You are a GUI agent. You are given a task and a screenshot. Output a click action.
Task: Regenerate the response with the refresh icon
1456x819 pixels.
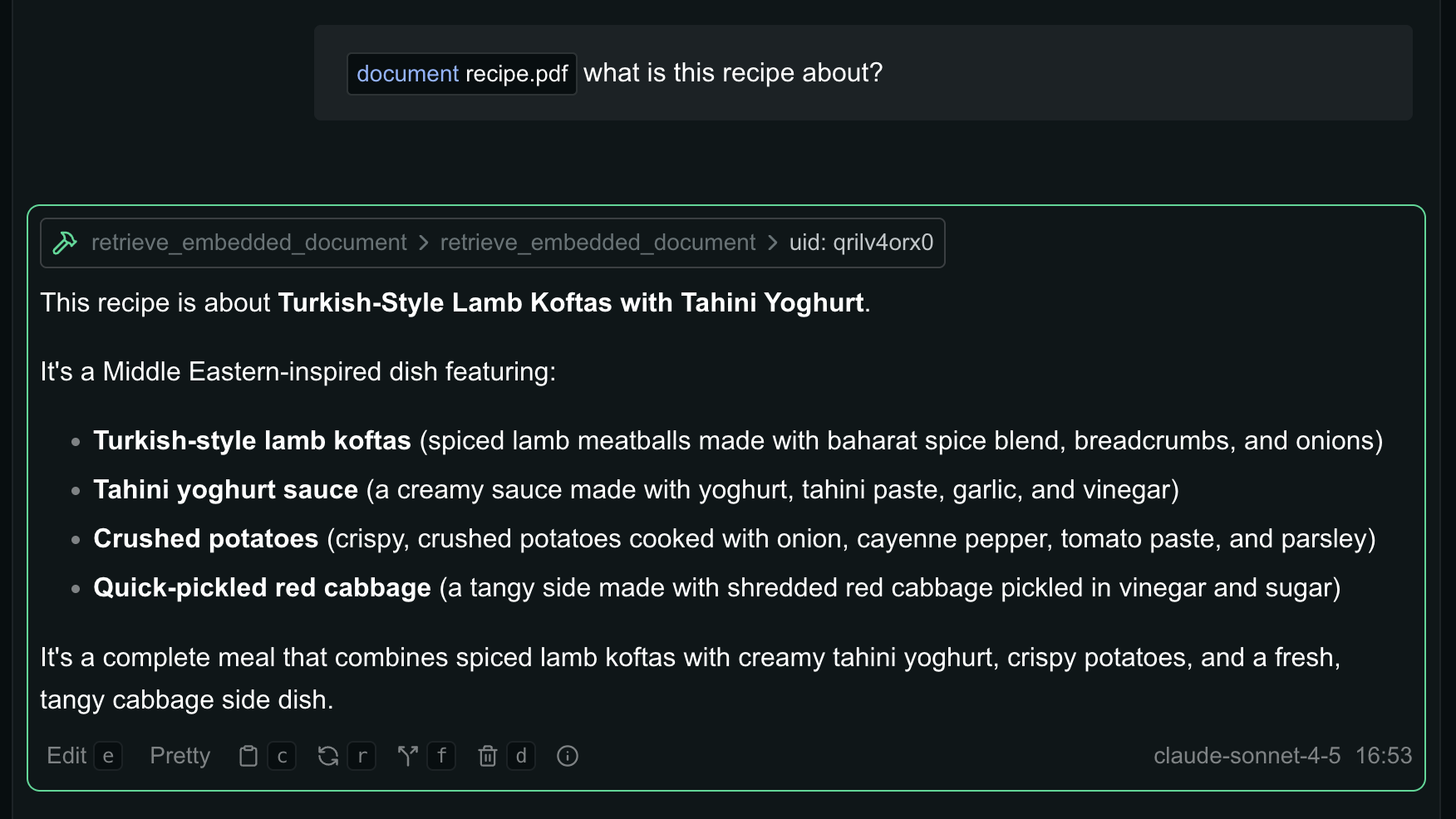pyautogui.click(x=328, y=756)
